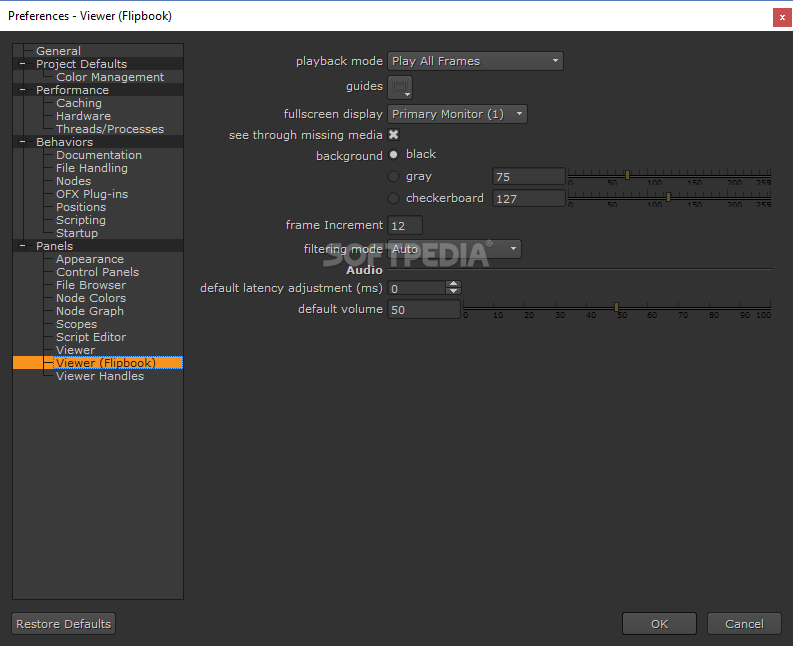Click the default latency adjustment field
793x646 pixels.
coord(417,288)
